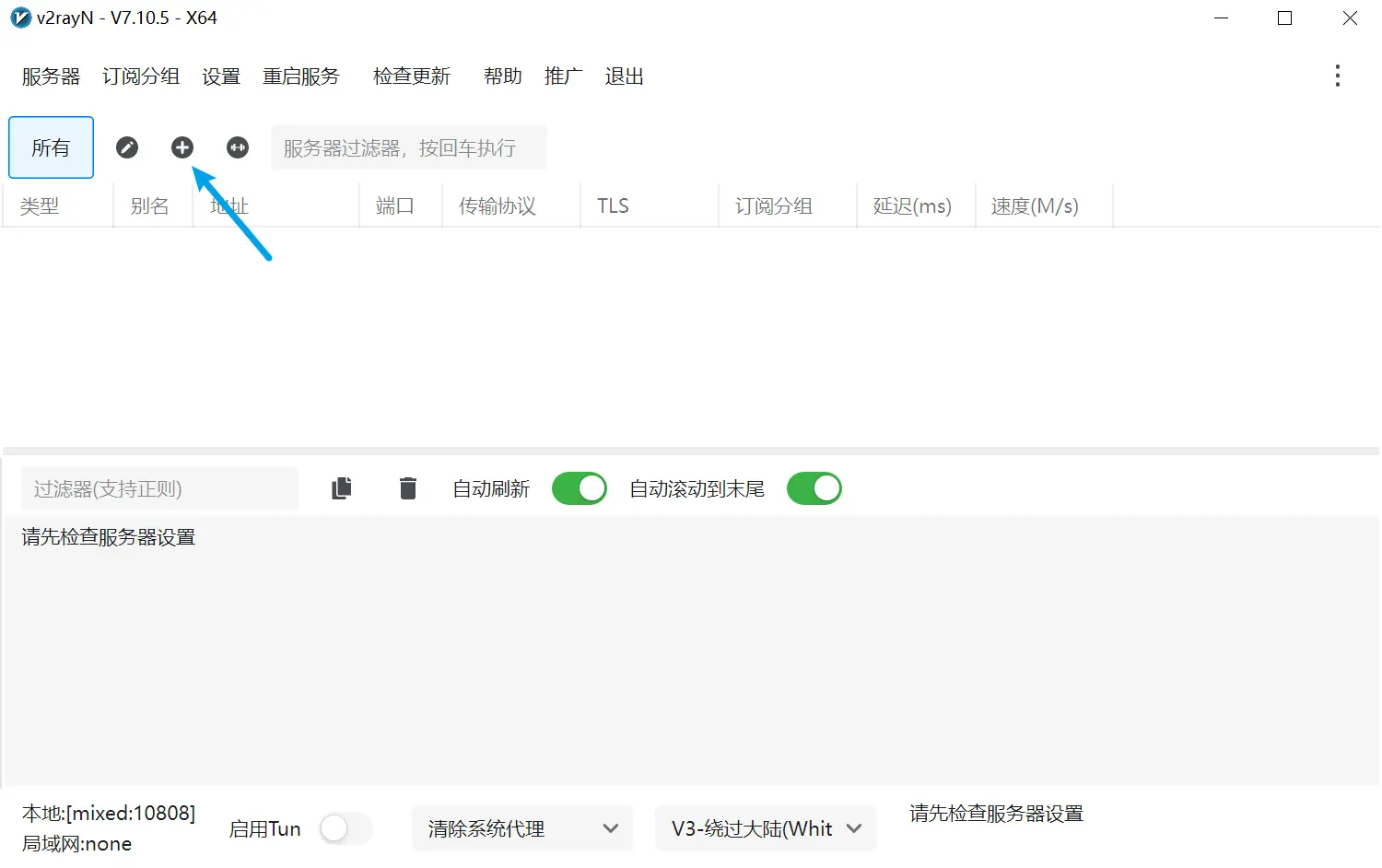Maximize the v2rayN window
Viewport: 1382px width, 868px height.
coord(1285,18)
